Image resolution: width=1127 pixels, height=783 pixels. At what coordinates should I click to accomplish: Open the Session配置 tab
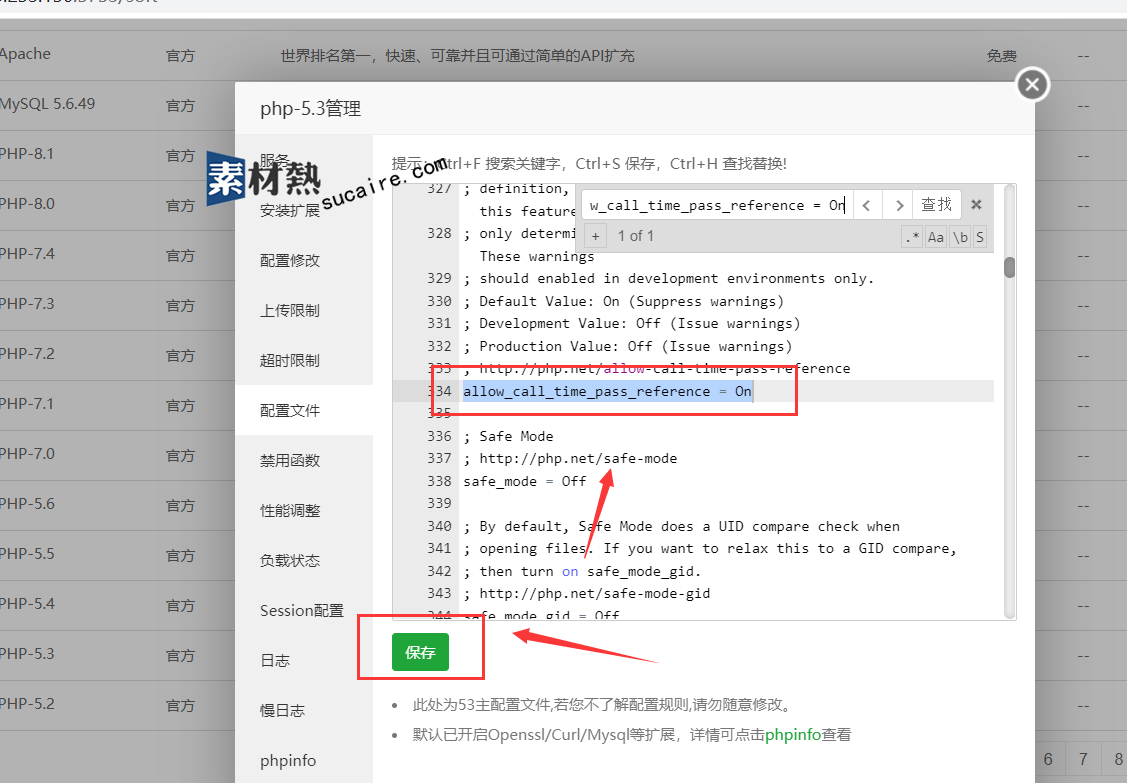[x=302, y=610]
